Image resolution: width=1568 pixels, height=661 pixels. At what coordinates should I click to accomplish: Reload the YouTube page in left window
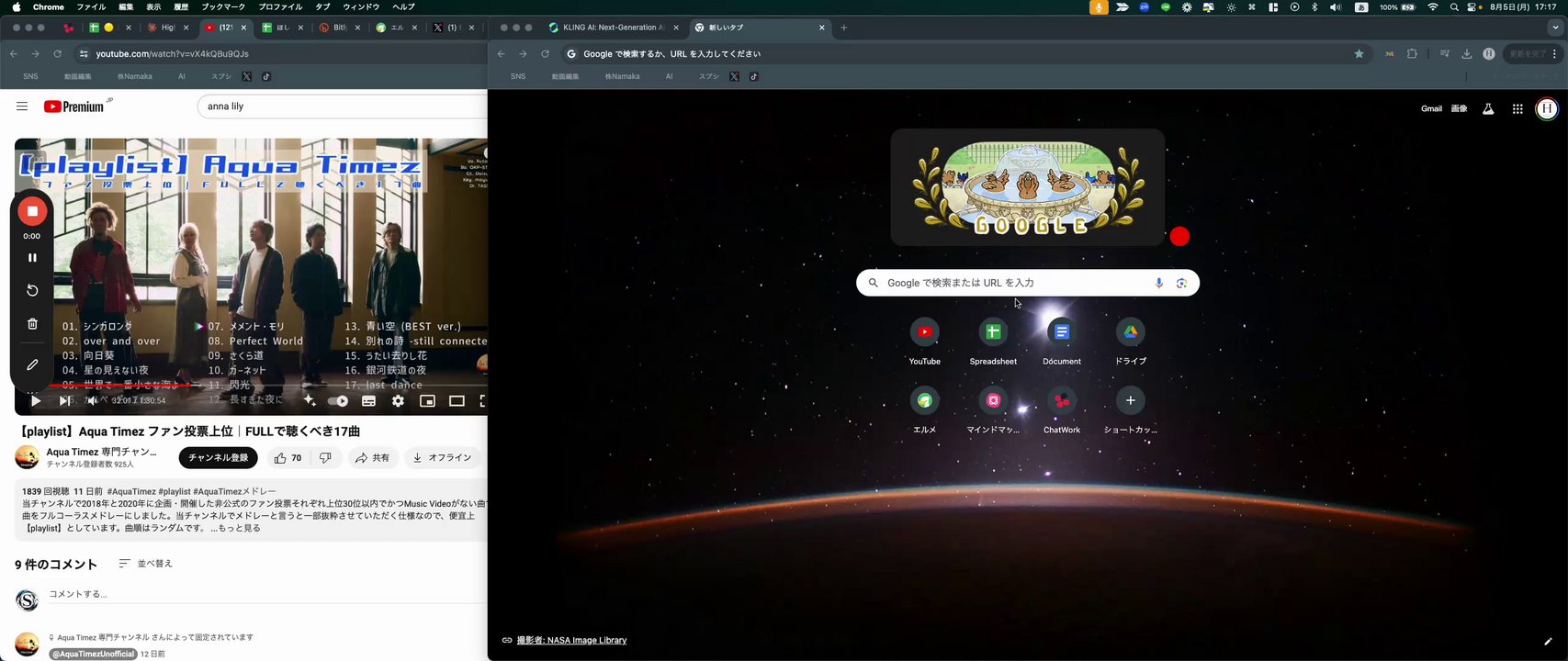57,54
